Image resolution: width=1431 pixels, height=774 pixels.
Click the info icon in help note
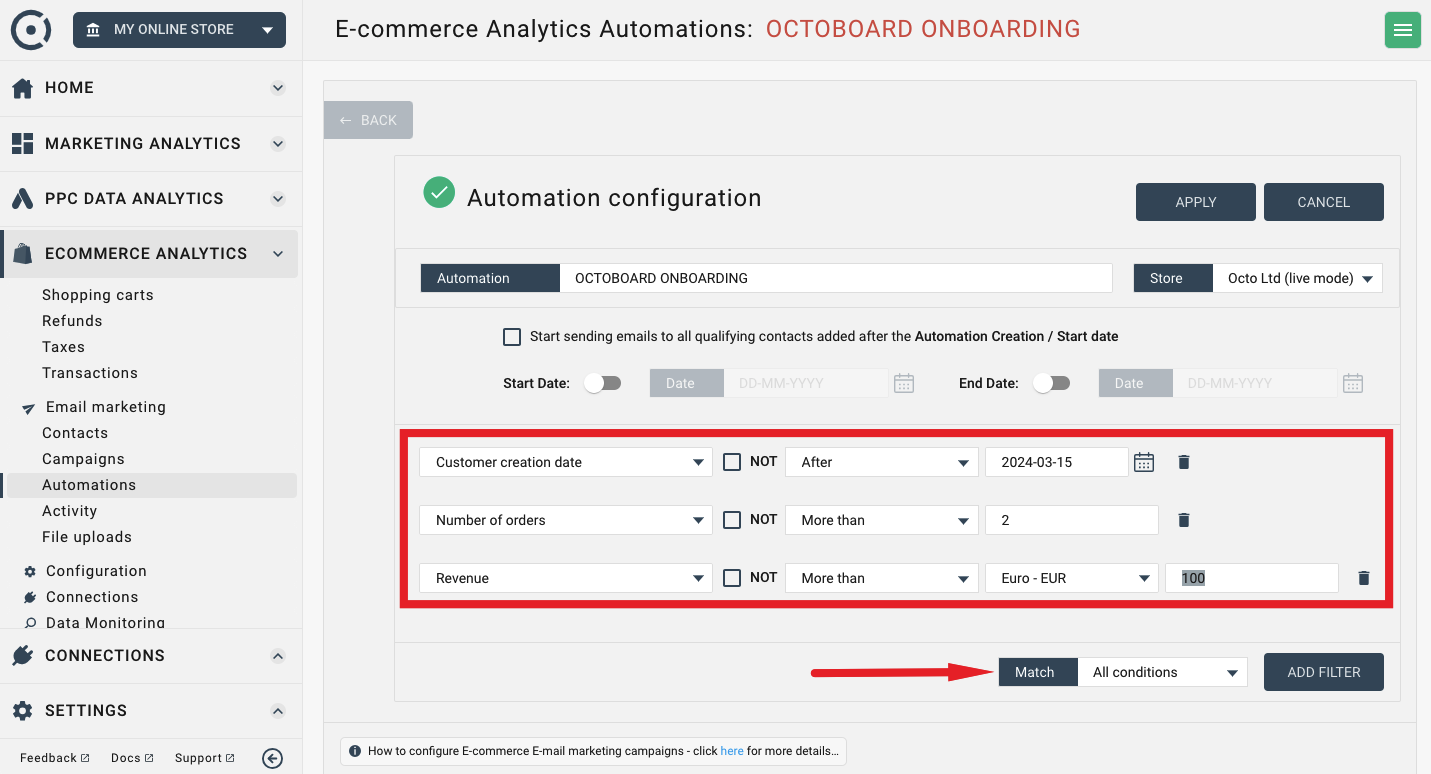[355, 751]
